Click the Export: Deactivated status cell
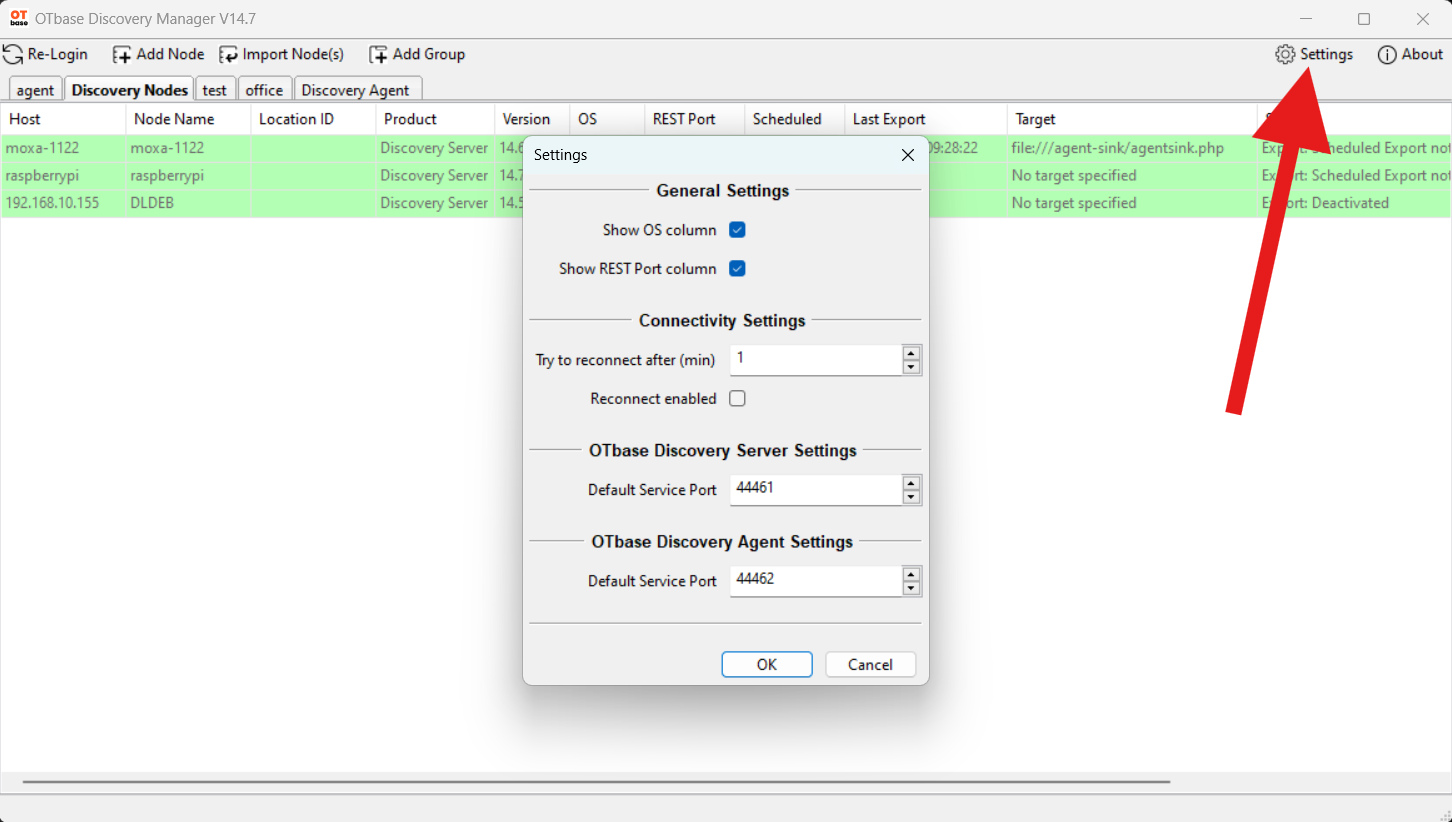1452x822 pixels. click(x=1354, y=203)
